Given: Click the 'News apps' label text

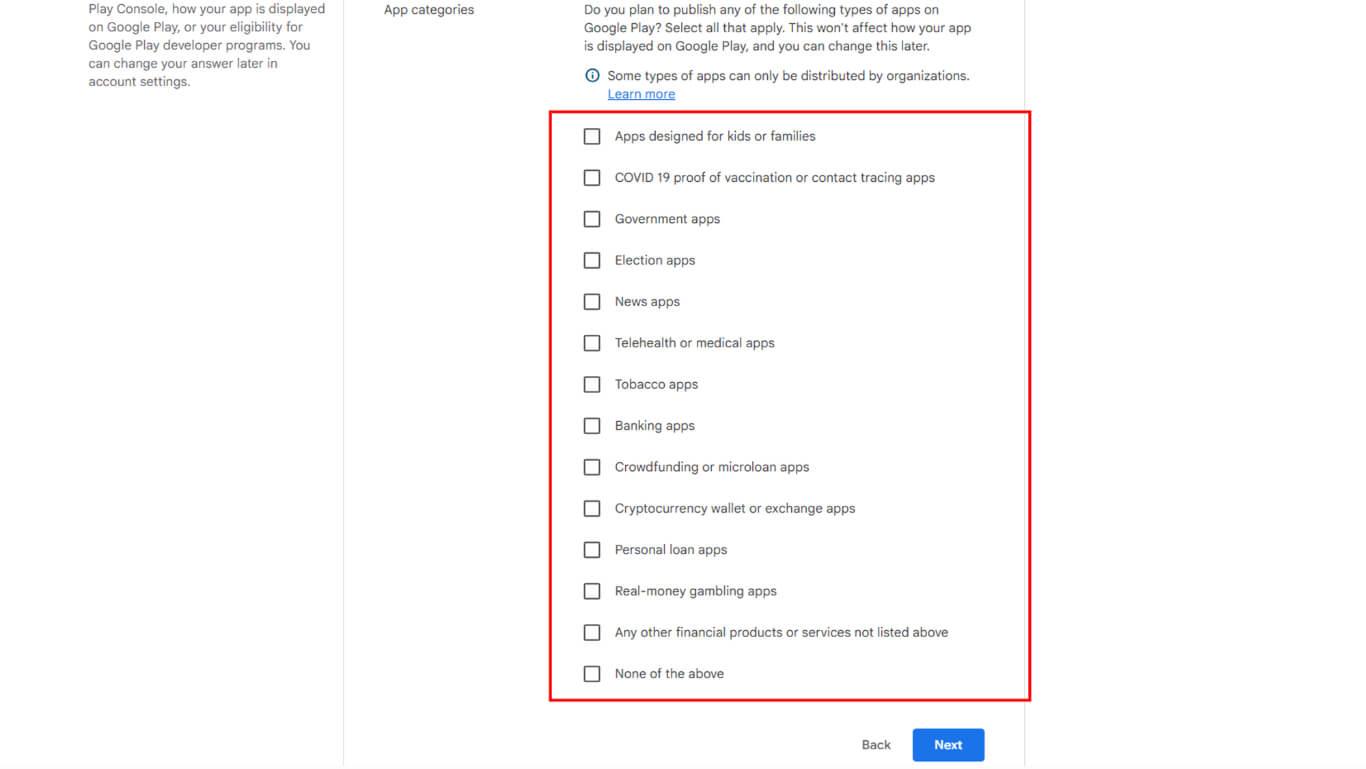Looking at the screenshot, I should [x=647, y=302].
